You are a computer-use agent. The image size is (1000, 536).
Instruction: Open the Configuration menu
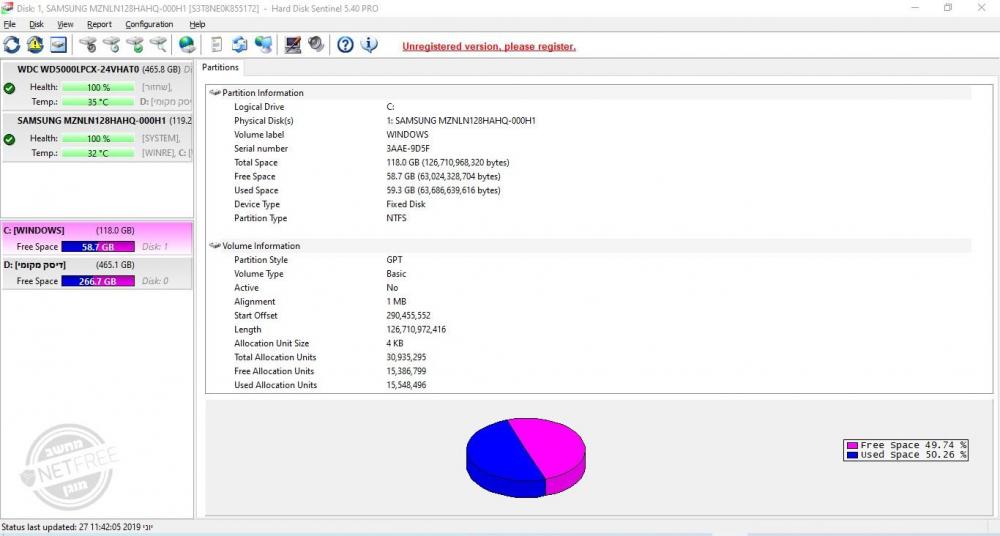point(149,24)
